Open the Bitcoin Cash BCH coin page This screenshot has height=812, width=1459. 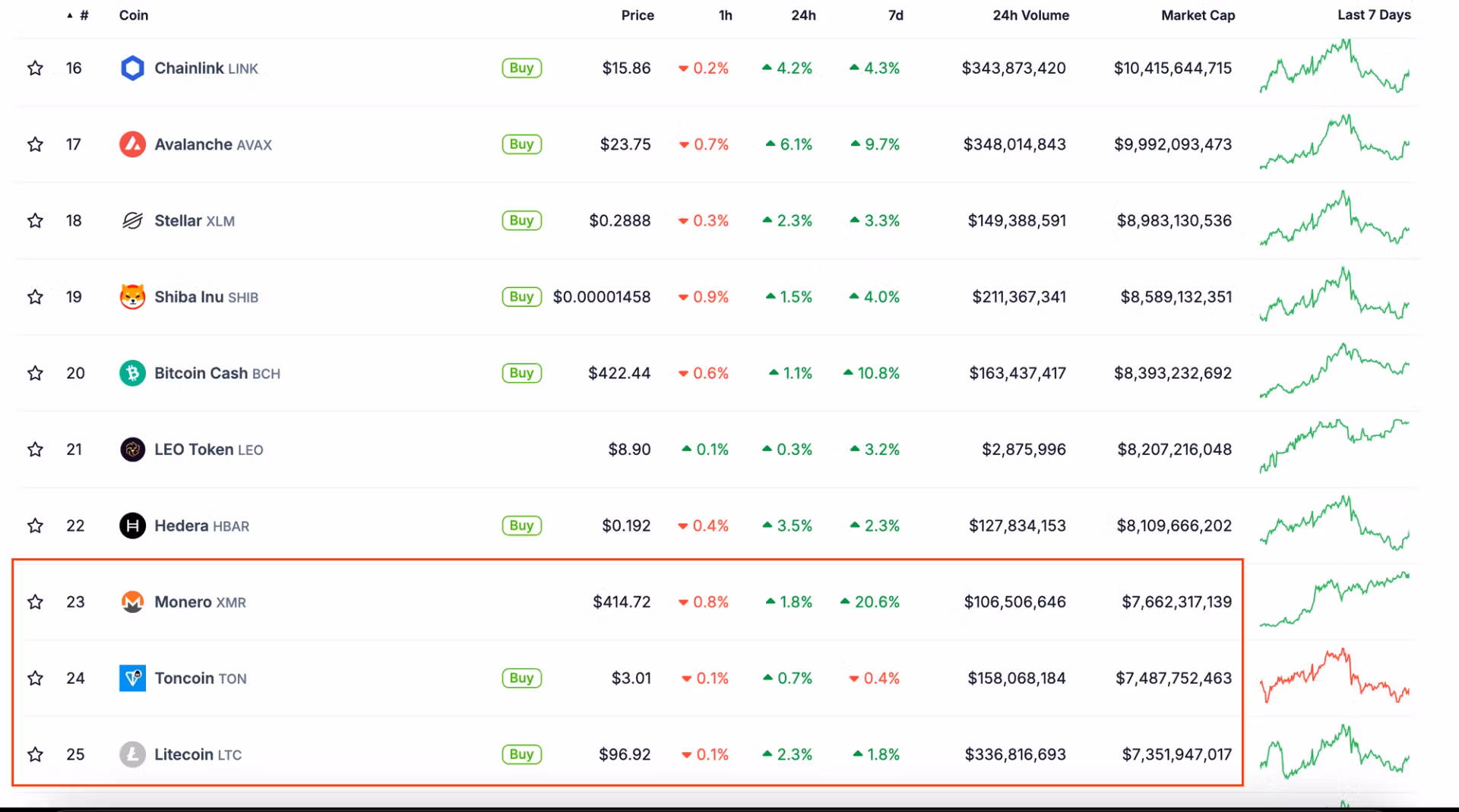click(217, 373)
